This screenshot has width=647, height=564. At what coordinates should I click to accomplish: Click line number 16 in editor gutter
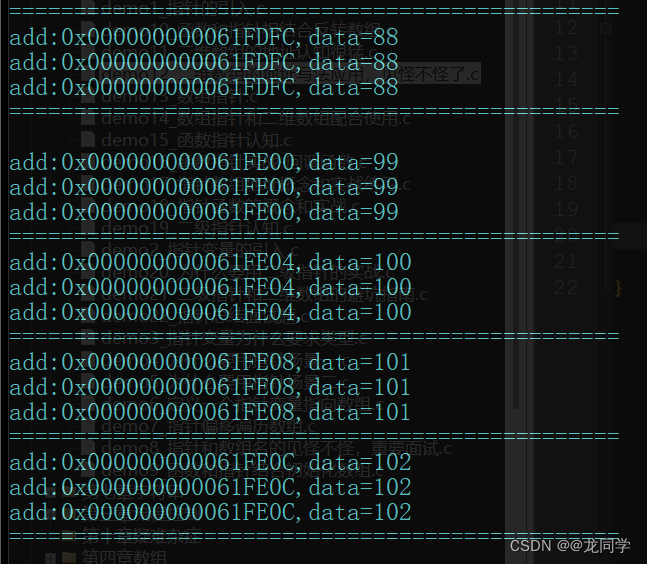[566, 132]
